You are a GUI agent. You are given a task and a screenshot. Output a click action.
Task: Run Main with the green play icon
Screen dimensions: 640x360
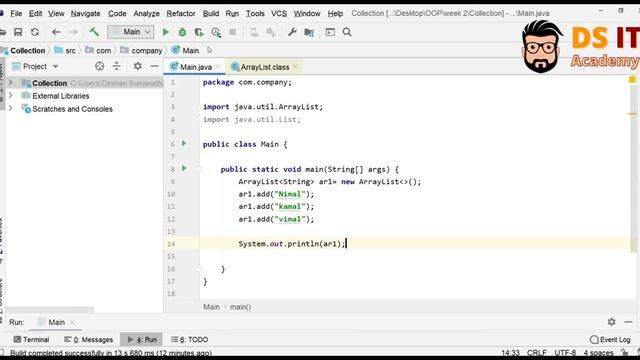click(x=166, y=32)
